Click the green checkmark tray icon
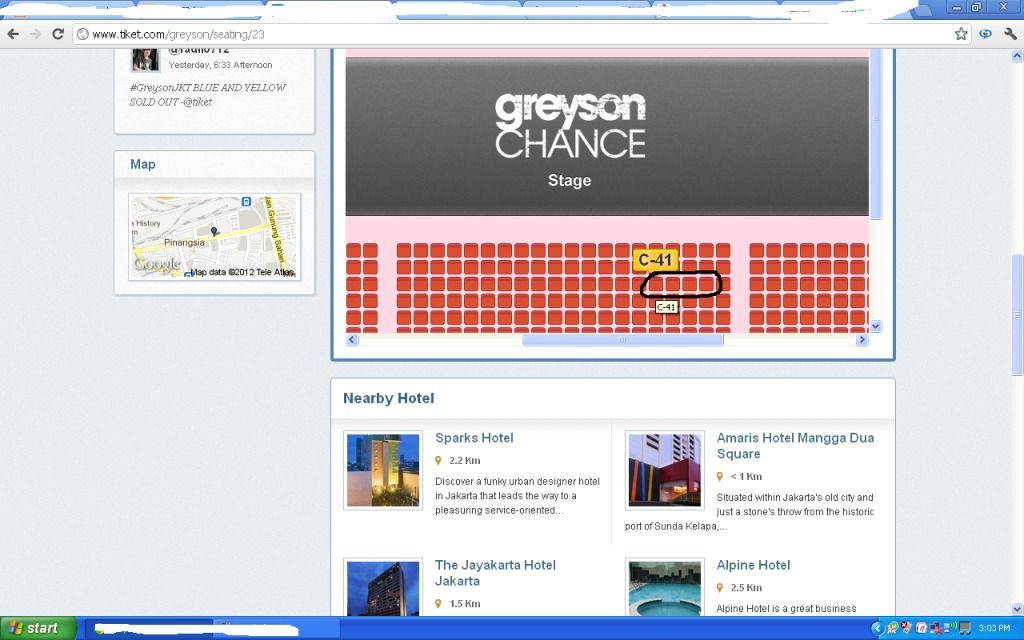The width and height of the screenshot is (1024, 640). point(892,628)
